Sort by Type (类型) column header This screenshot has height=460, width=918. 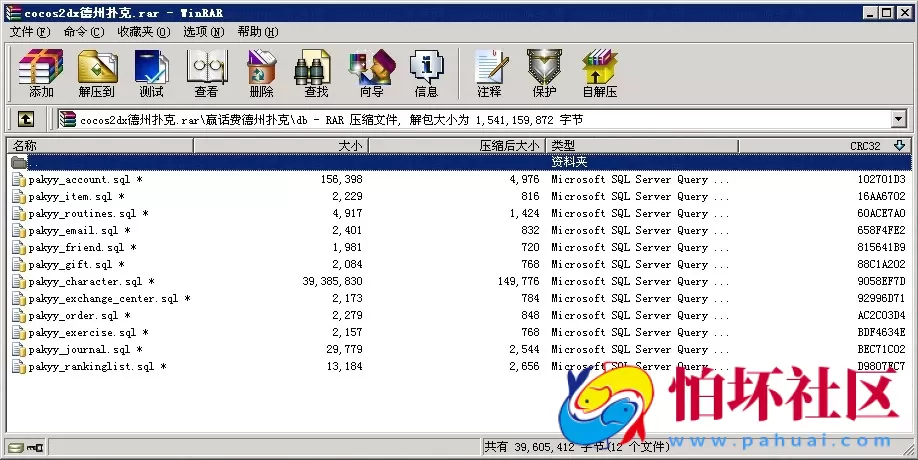tap(642, 145)
